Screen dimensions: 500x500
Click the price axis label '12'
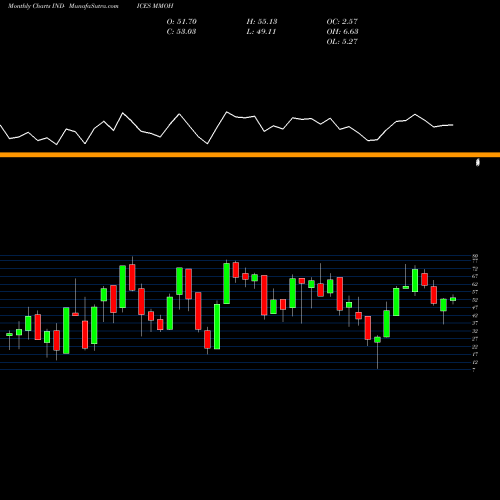(x=475, y=362)
